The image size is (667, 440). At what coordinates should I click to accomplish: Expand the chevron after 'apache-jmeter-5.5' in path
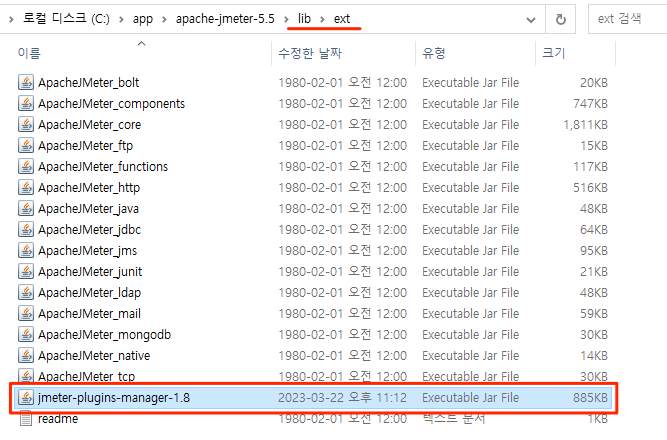click(286, 19)
